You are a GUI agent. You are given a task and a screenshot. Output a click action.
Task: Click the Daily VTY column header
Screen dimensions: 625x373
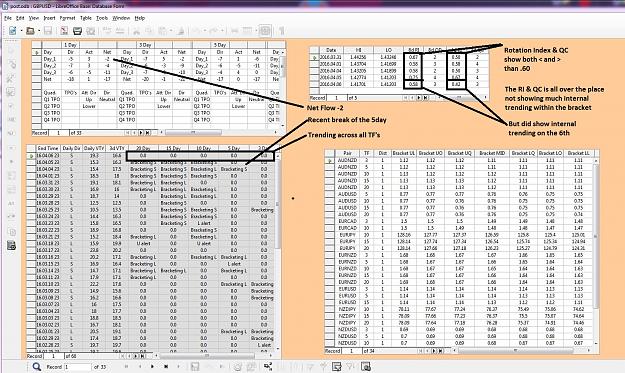(94, 148)
